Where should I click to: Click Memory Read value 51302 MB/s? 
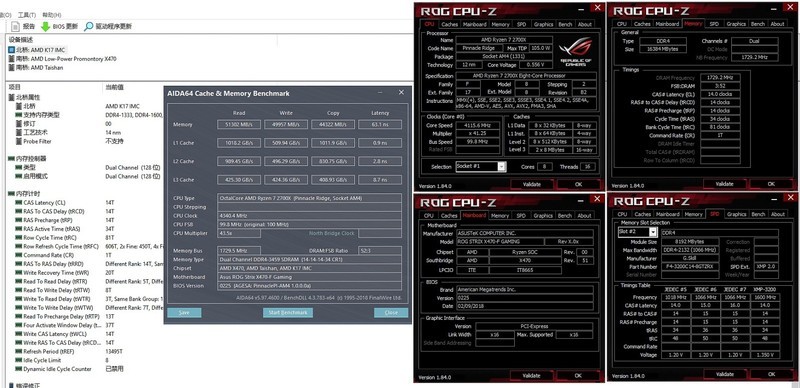[239, 125]
